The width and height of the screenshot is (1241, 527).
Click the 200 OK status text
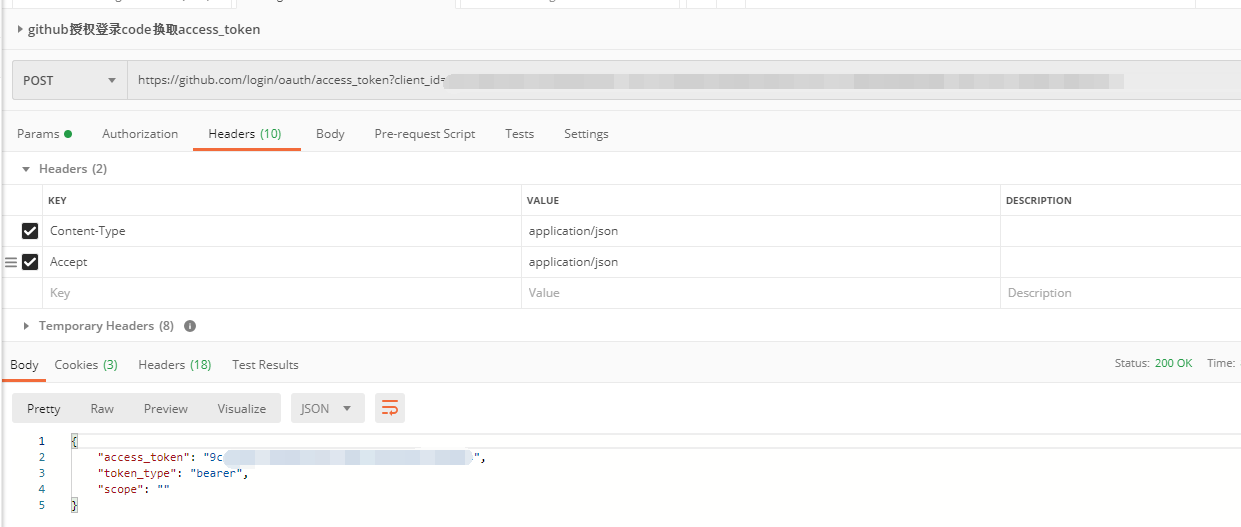tap(1173, 363)
